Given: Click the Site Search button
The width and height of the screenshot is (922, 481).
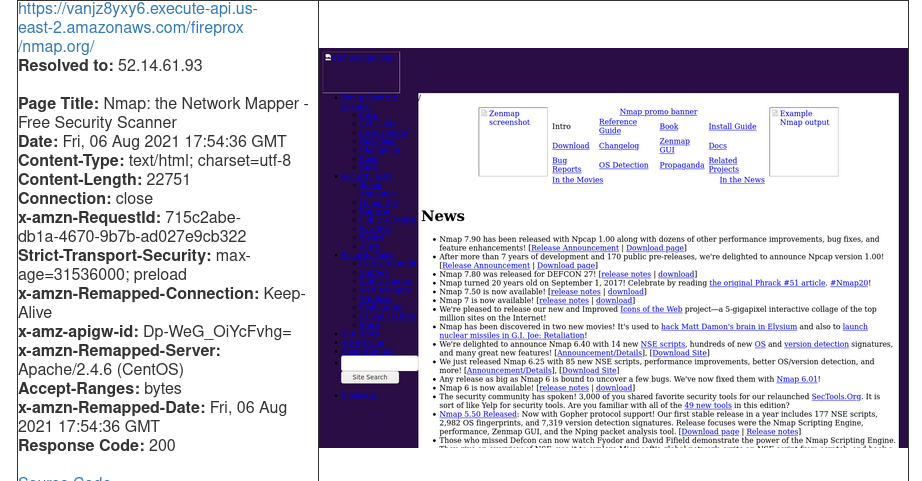Looking at the screenshot, I should [370, 378].
